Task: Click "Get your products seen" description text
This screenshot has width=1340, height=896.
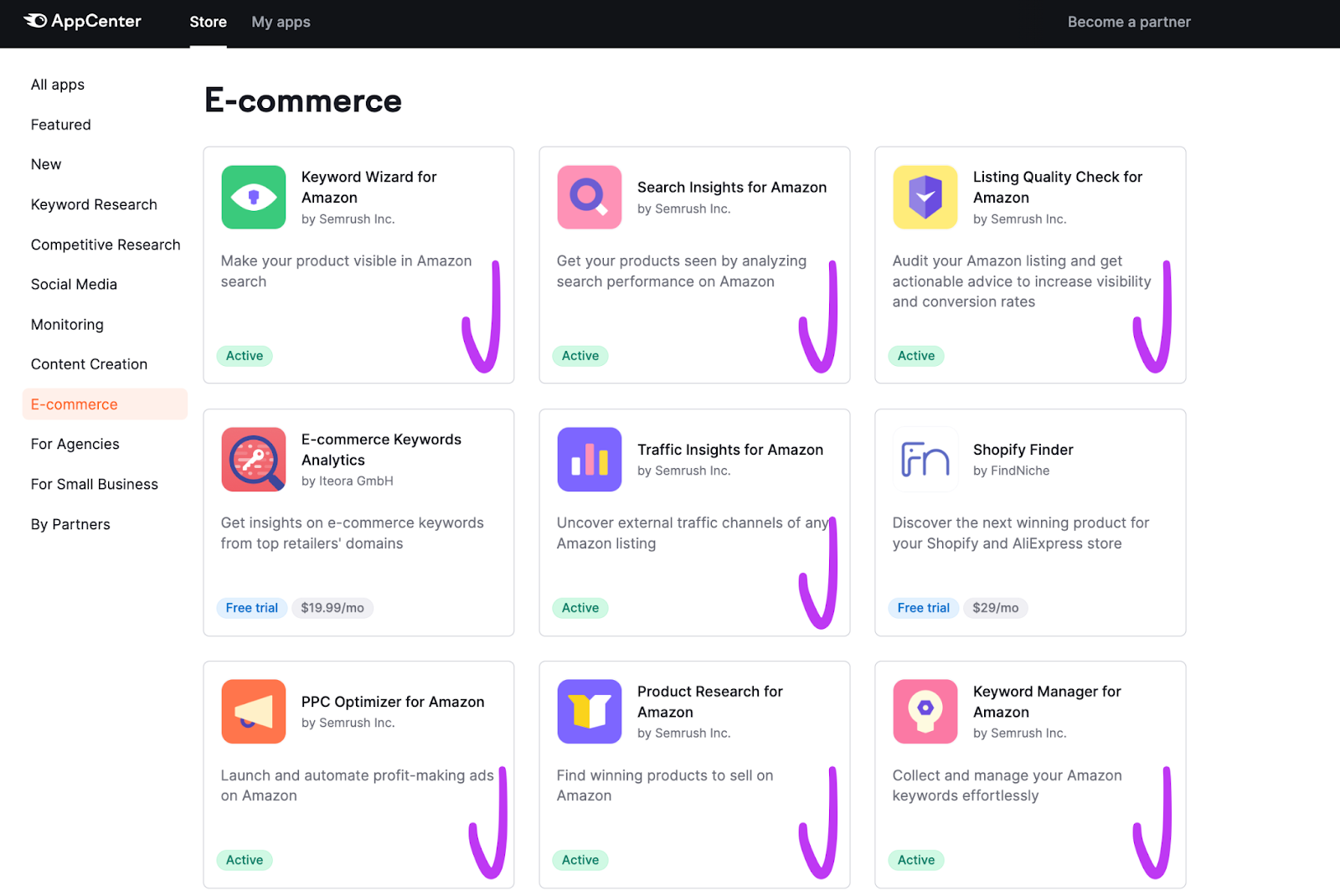Action: click(x=682, y=271)
